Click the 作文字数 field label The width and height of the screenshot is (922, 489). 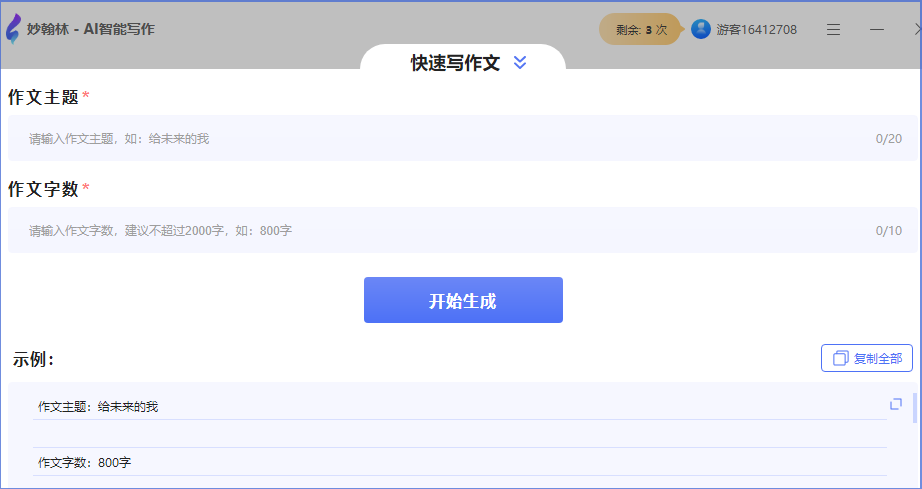pyautogui.click(x=43, y=189)
